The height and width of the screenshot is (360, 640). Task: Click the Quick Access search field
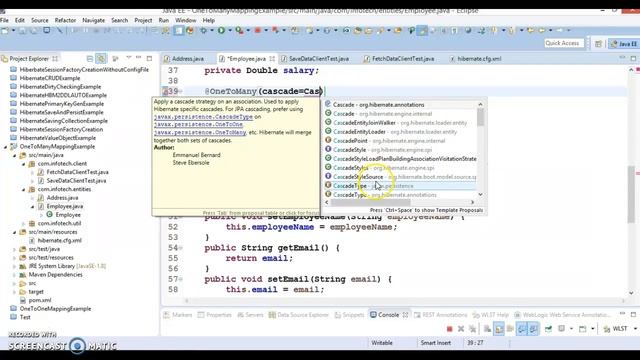point(564,43)
